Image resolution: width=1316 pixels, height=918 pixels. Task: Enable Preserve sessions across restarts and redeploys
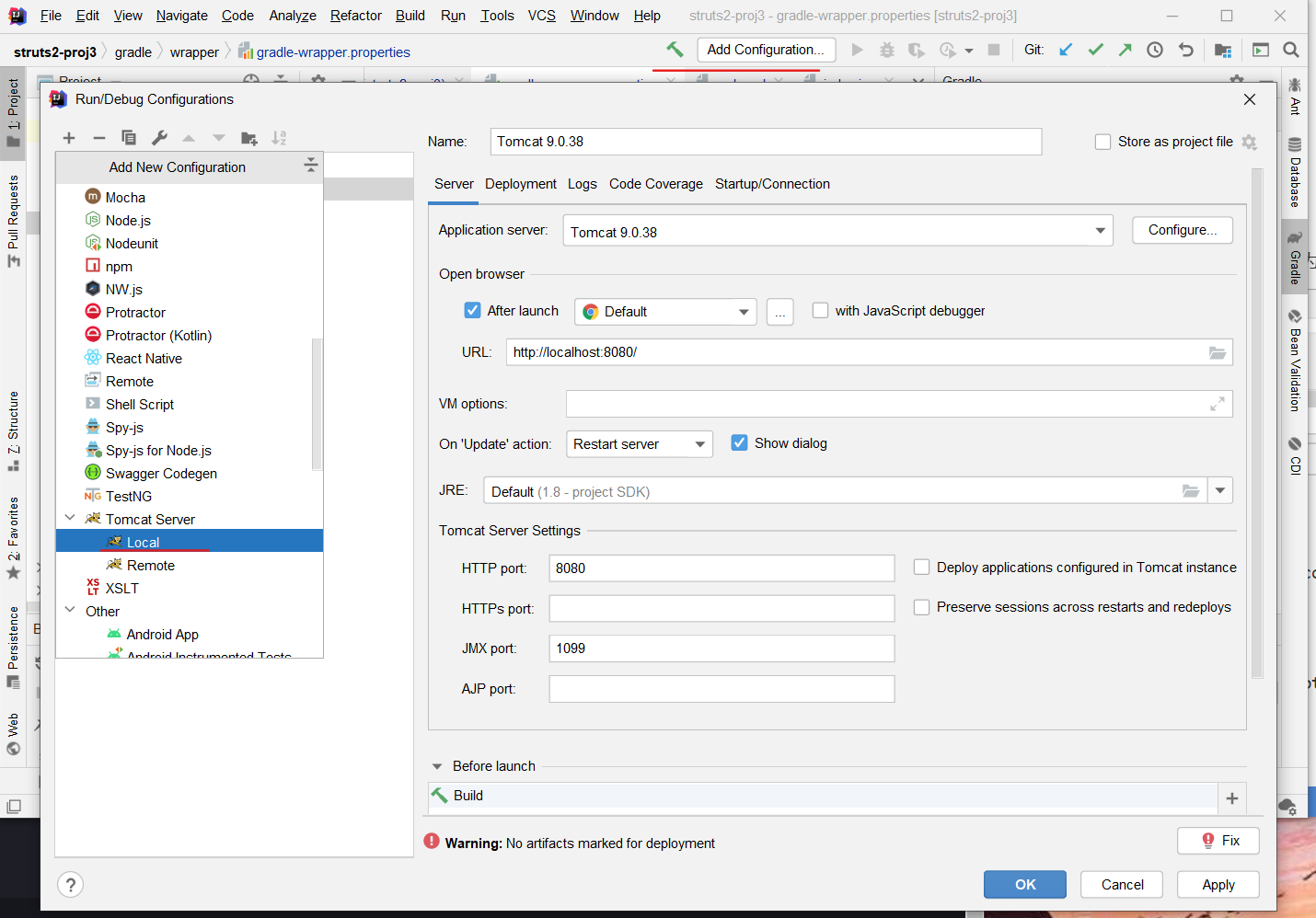point(921,607)
